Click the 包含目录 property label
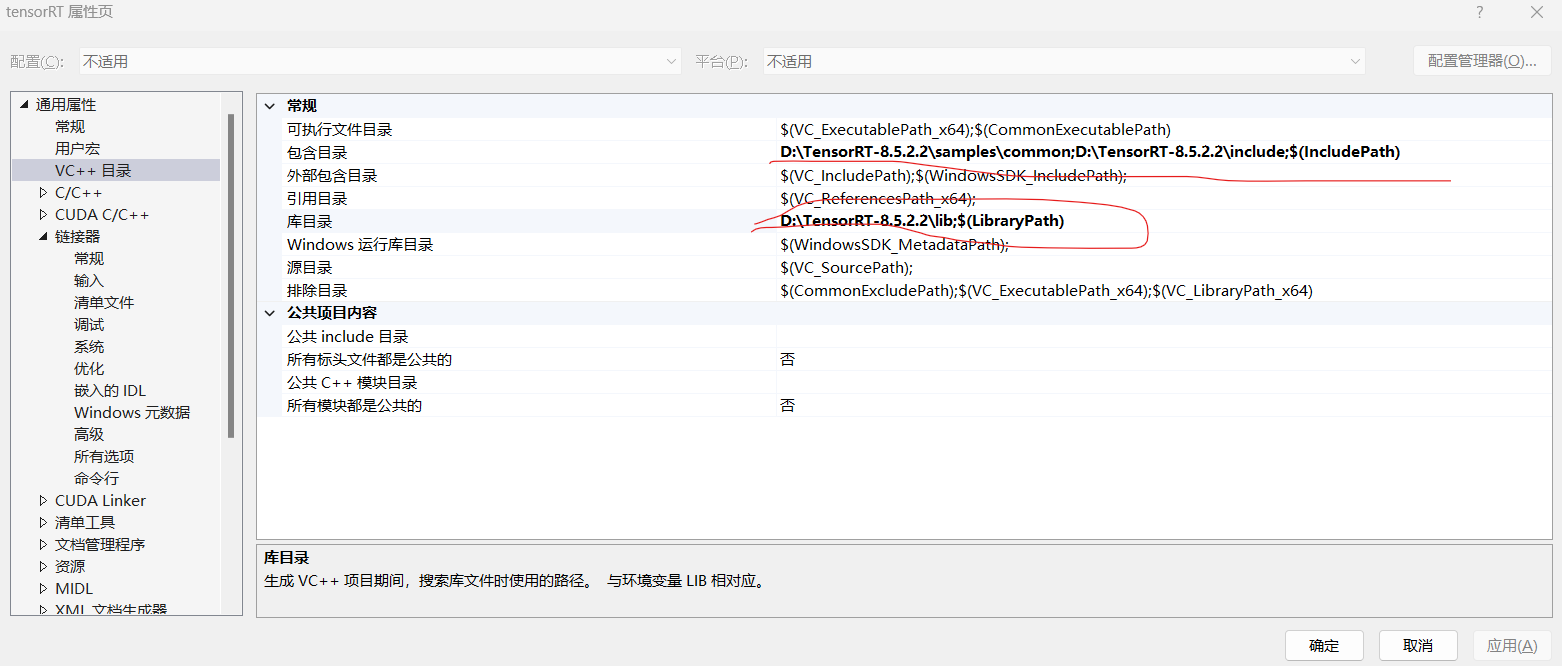The image size is (1562, 666). 317,153
